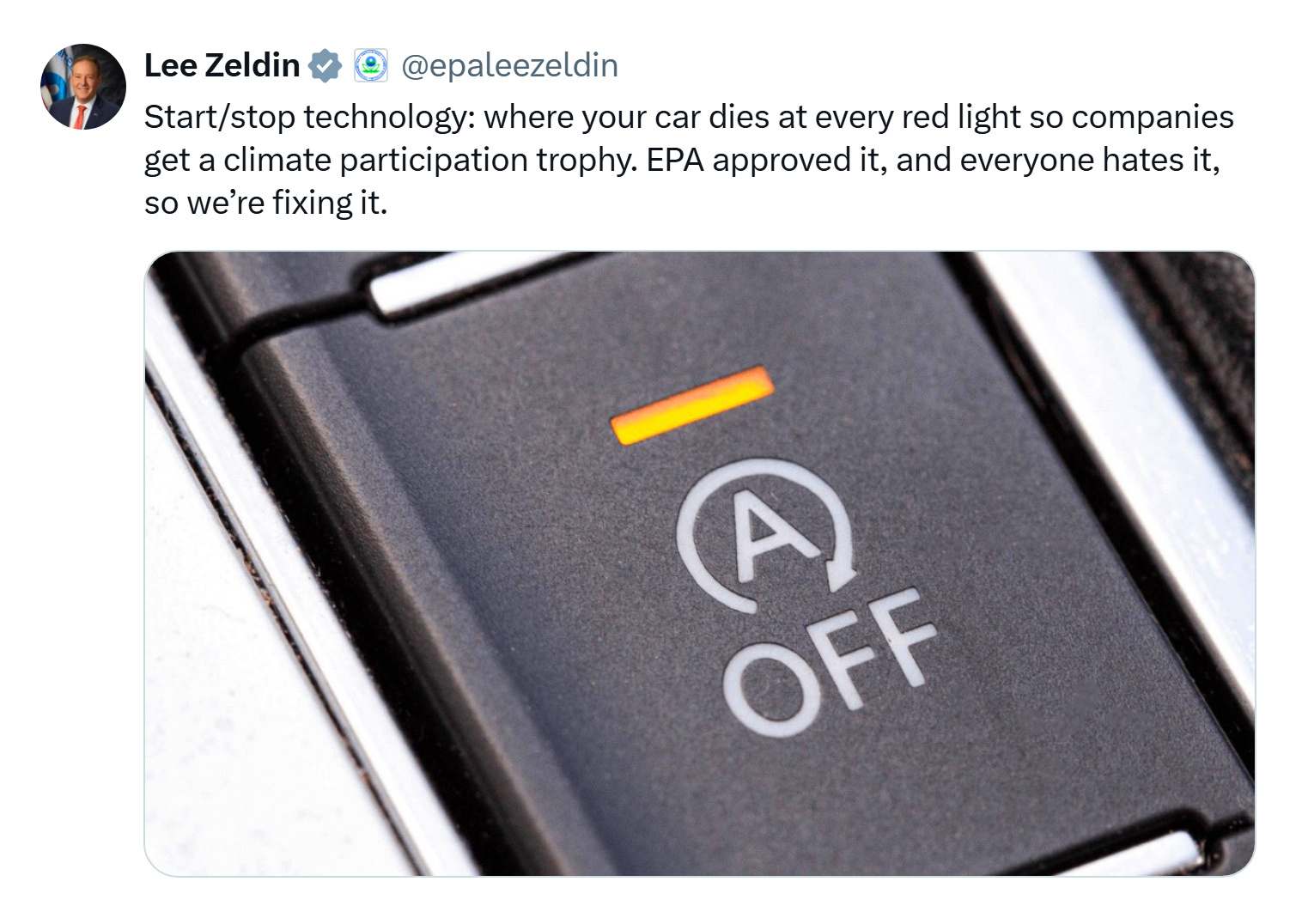Click the blue verified checkmark badge
Image resolution: width=1302 pixels, height=924 pixels.
tap(325, 66)
